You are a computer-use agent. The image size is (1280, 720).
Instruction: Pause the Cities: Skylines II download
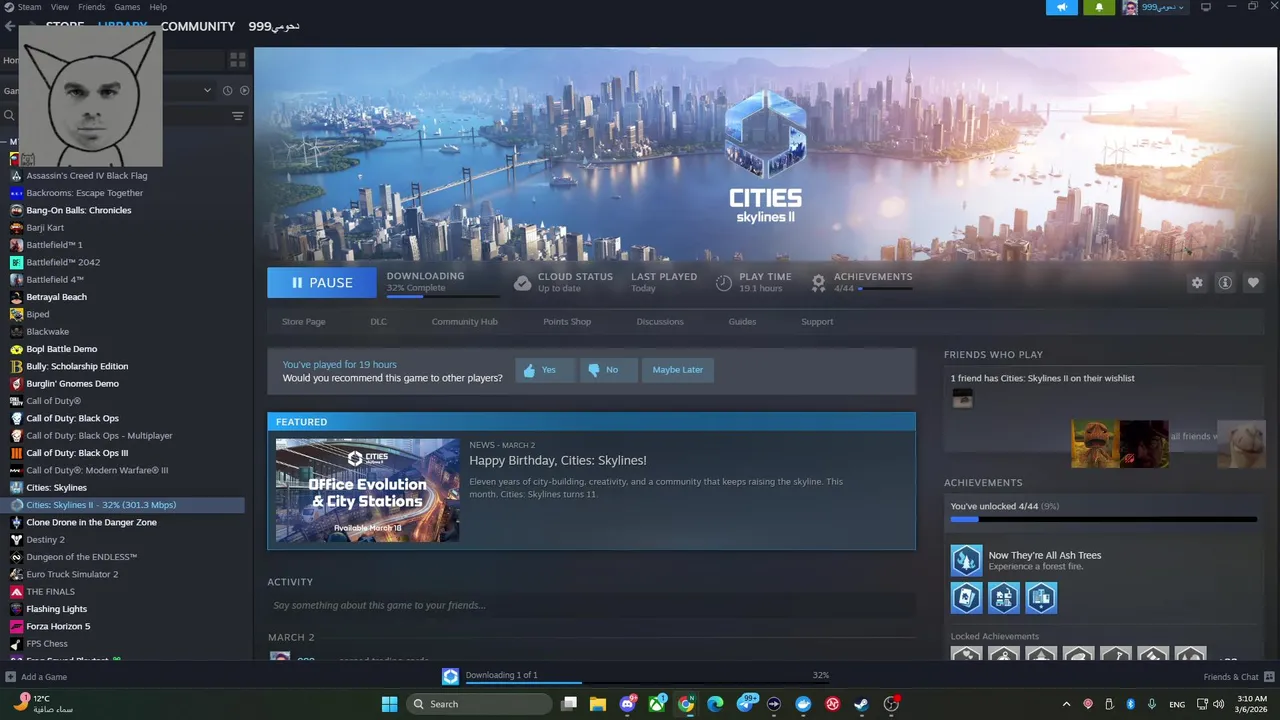pos(322,283)
